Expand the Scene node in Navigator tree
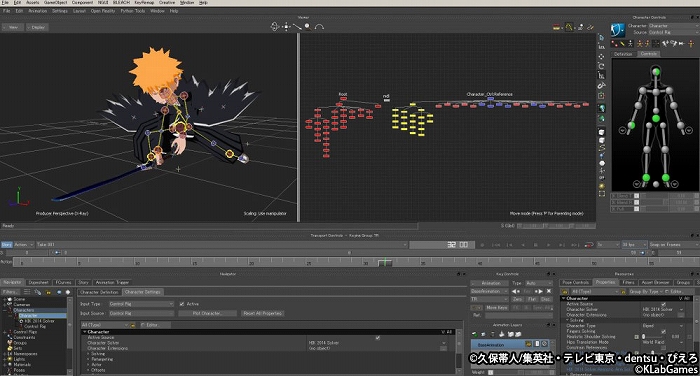The height and width of the screenshot is (376, 700). (5, 299)
